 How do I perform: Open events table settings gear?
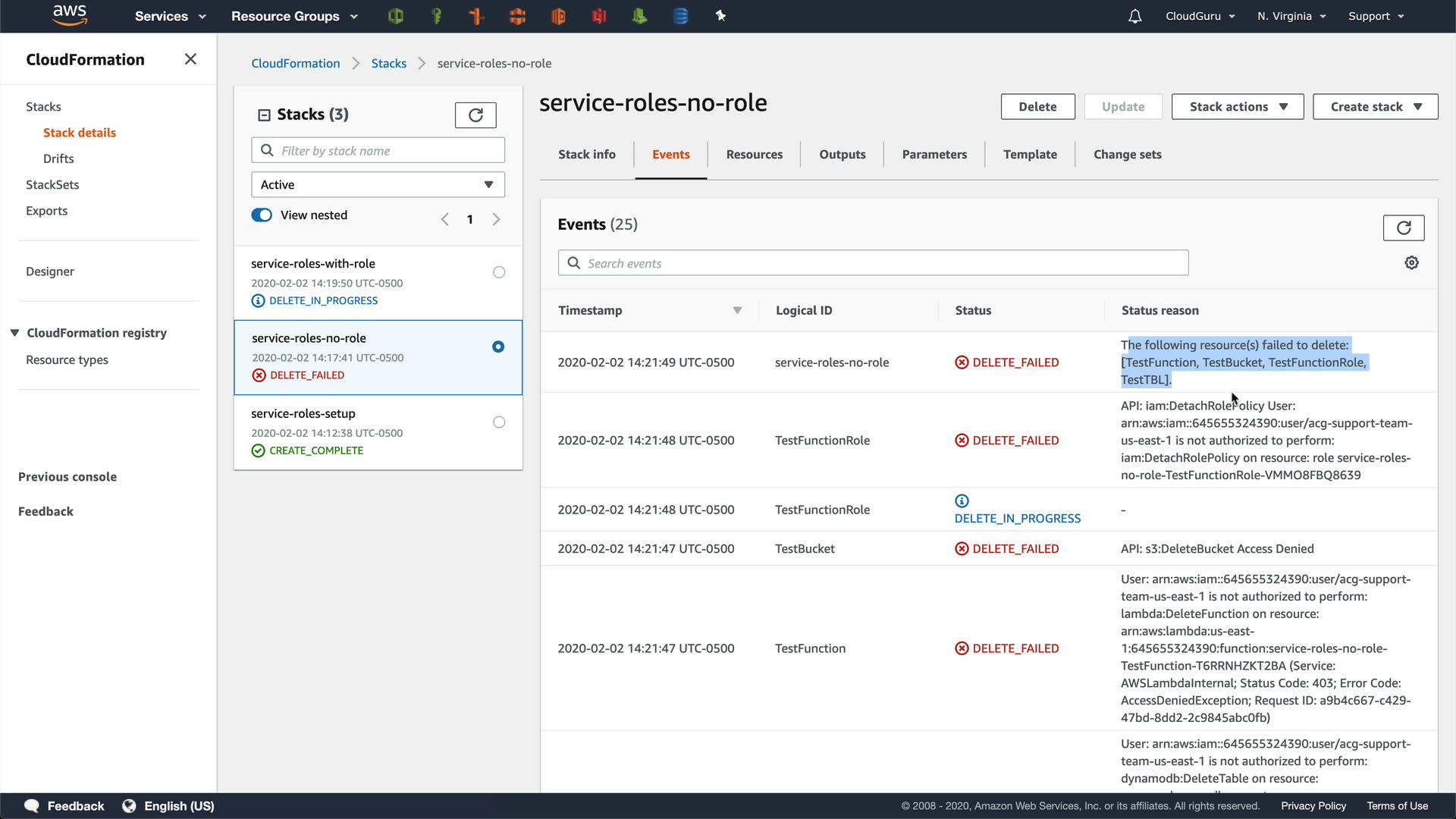point(1411,262)
